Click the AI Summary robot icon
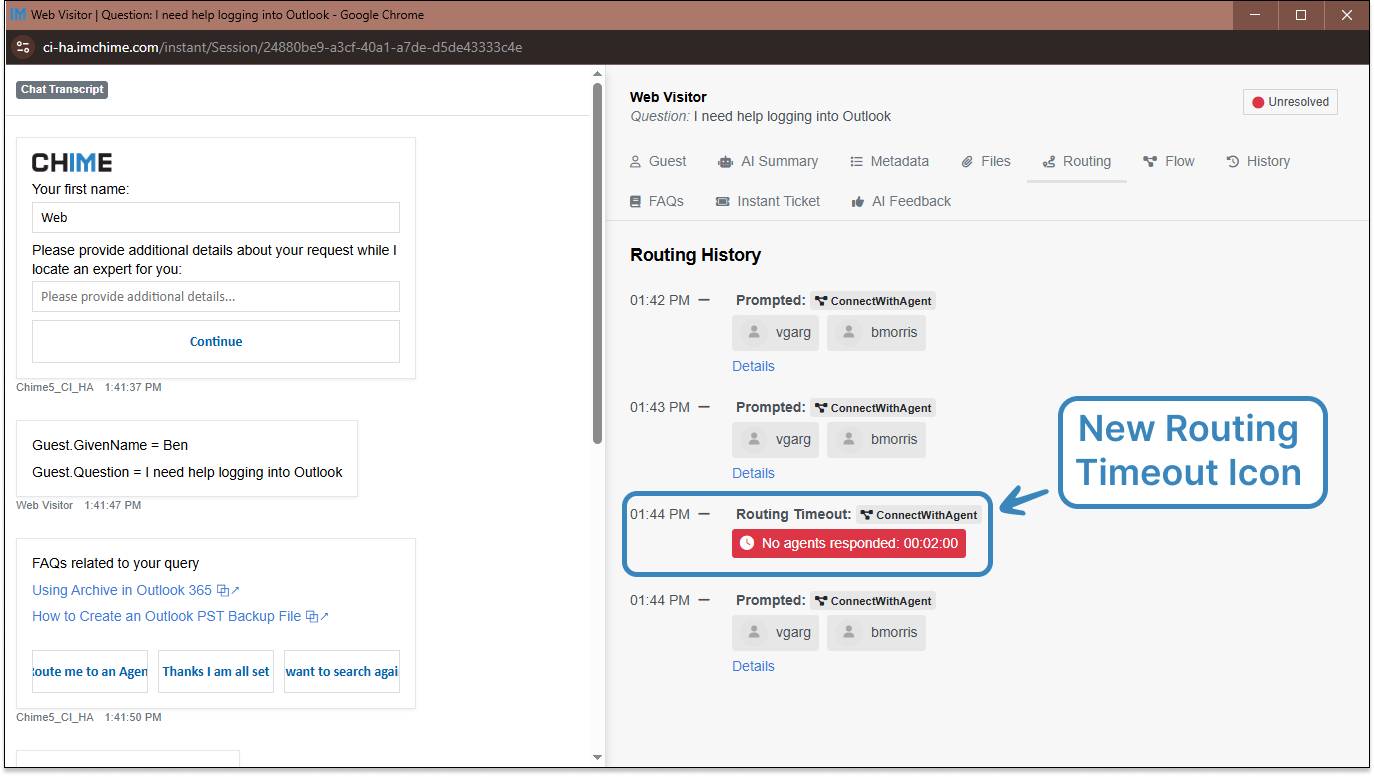The height and width of the screenshot is (776, 1374). [725, 162]
